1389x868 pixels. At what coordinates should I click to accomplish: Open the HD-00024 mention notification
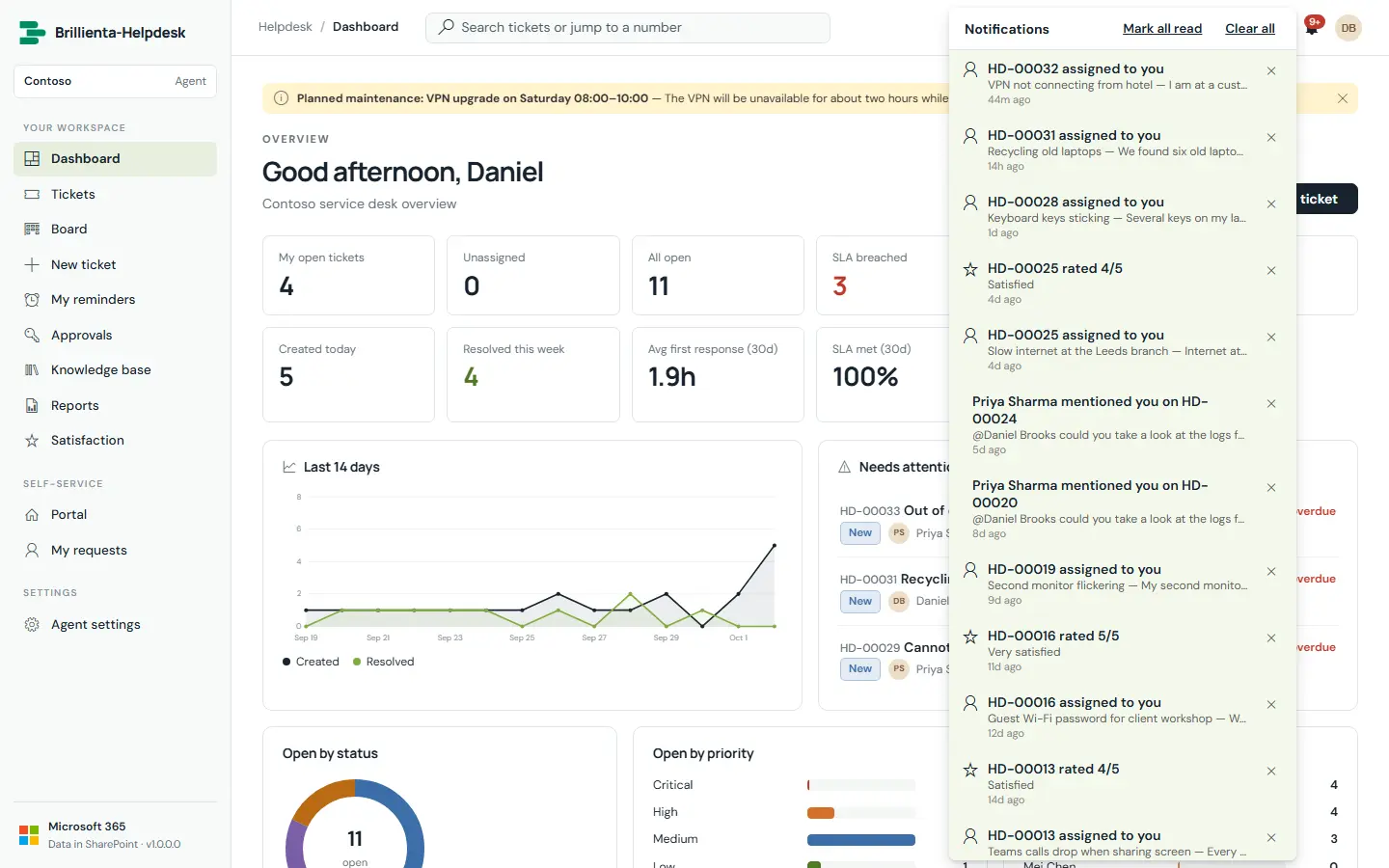click(x=1123, y=424)
